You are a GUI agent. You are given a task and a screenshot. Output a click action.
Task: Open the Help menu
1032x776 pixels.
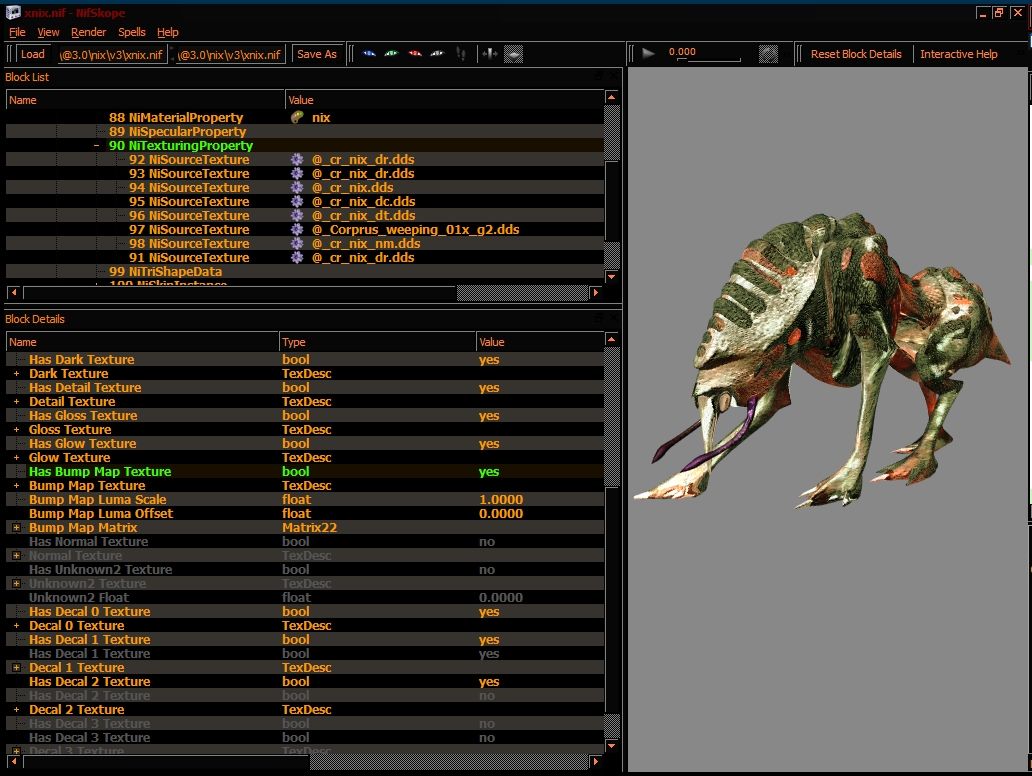[x=168, y=32]
